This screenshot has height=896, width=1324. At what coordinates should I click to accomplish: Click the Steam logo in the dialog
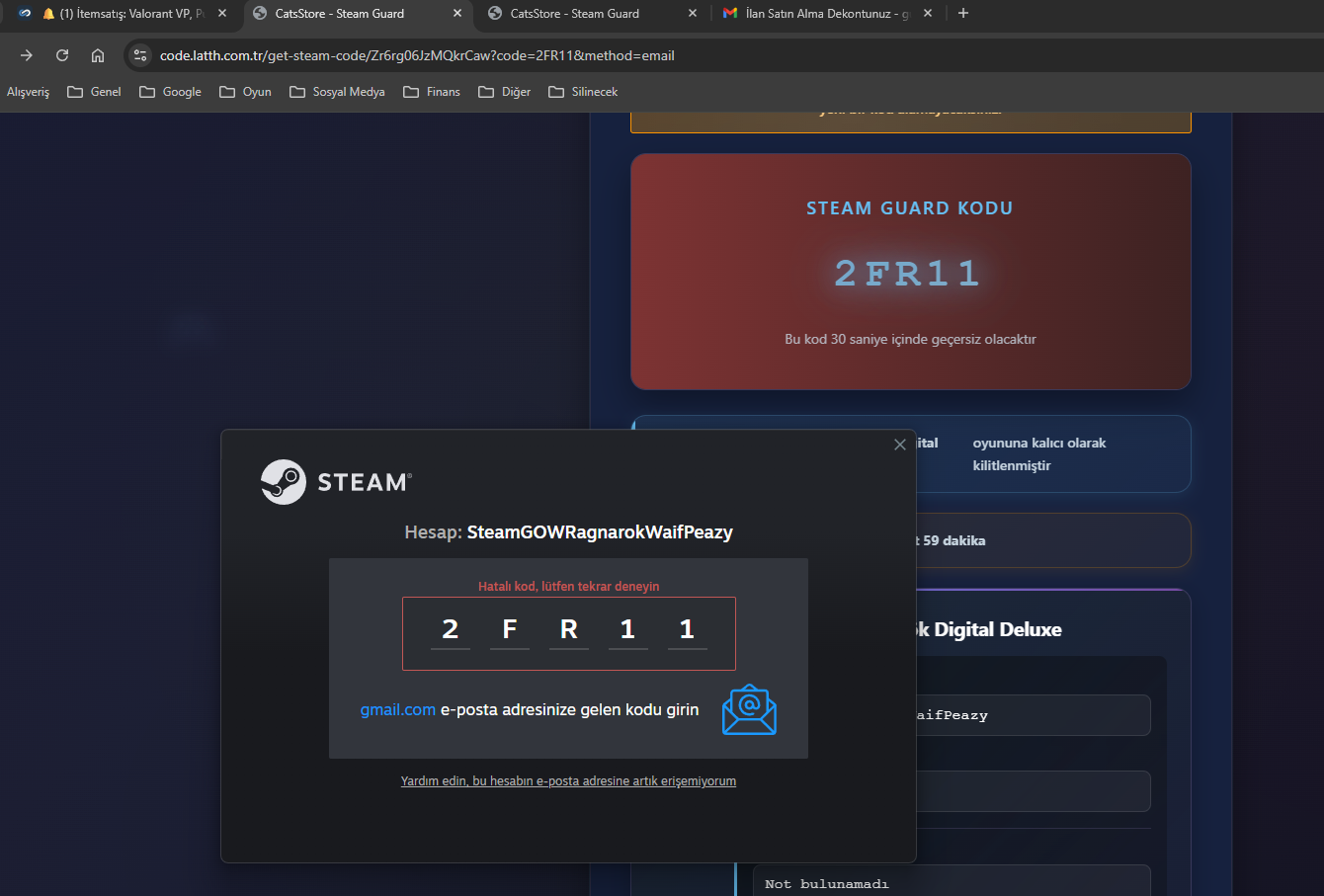pos(337,482)
